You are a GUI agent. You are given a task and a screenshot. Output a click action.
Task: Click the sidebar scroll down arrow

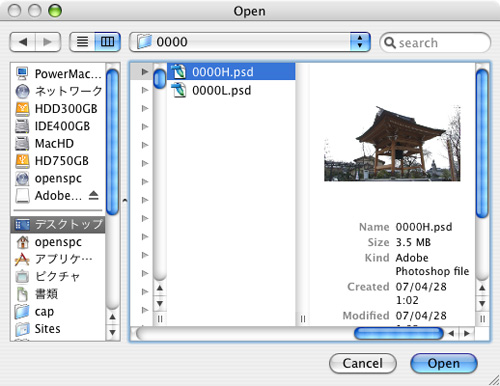pos(112,332)
